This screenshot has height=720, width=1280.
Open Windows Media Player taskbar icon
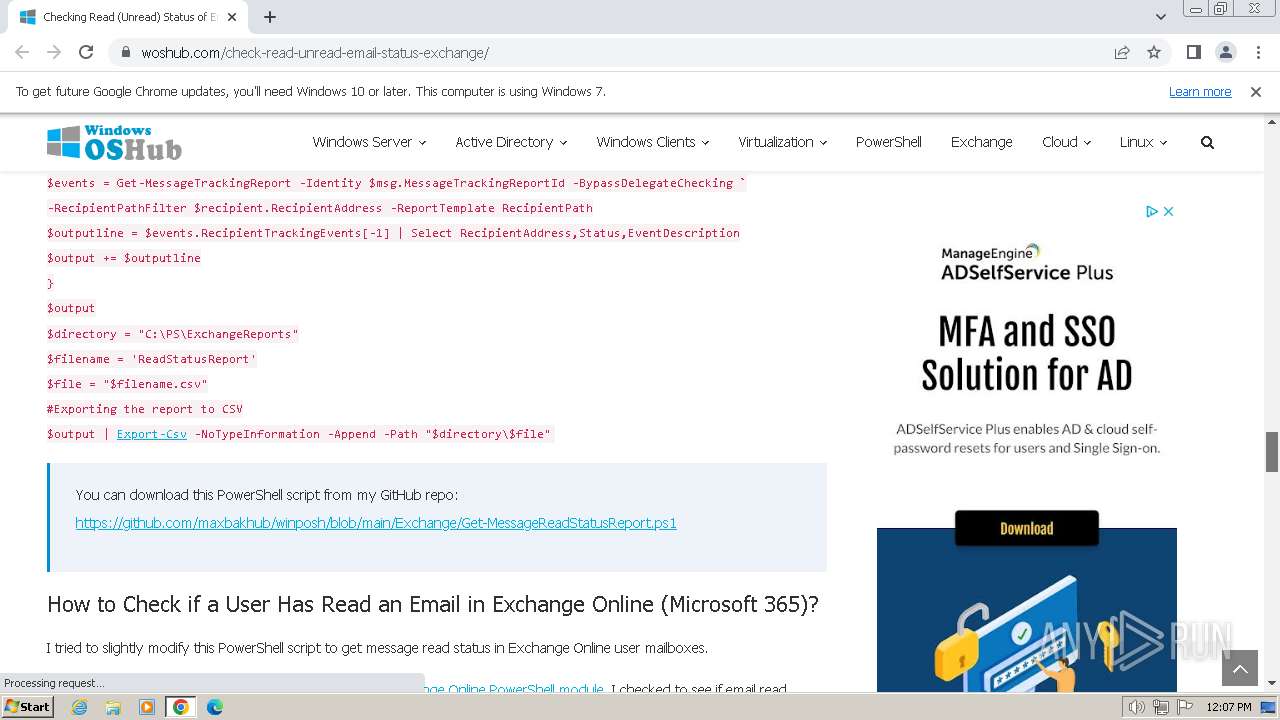[x=147, y=707]
